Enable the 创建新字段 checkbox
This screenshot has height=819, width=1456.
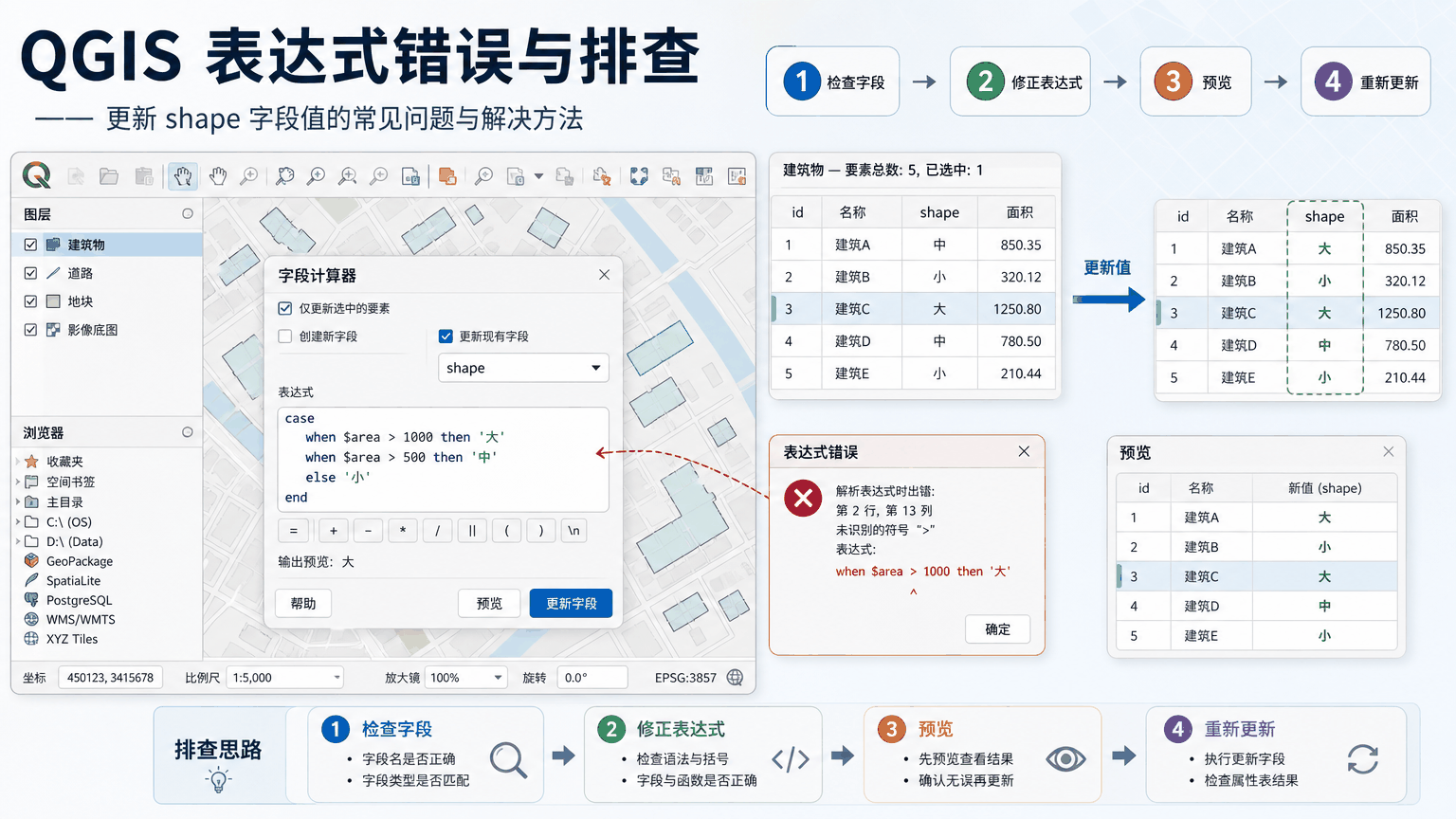(x=285, y=337)
